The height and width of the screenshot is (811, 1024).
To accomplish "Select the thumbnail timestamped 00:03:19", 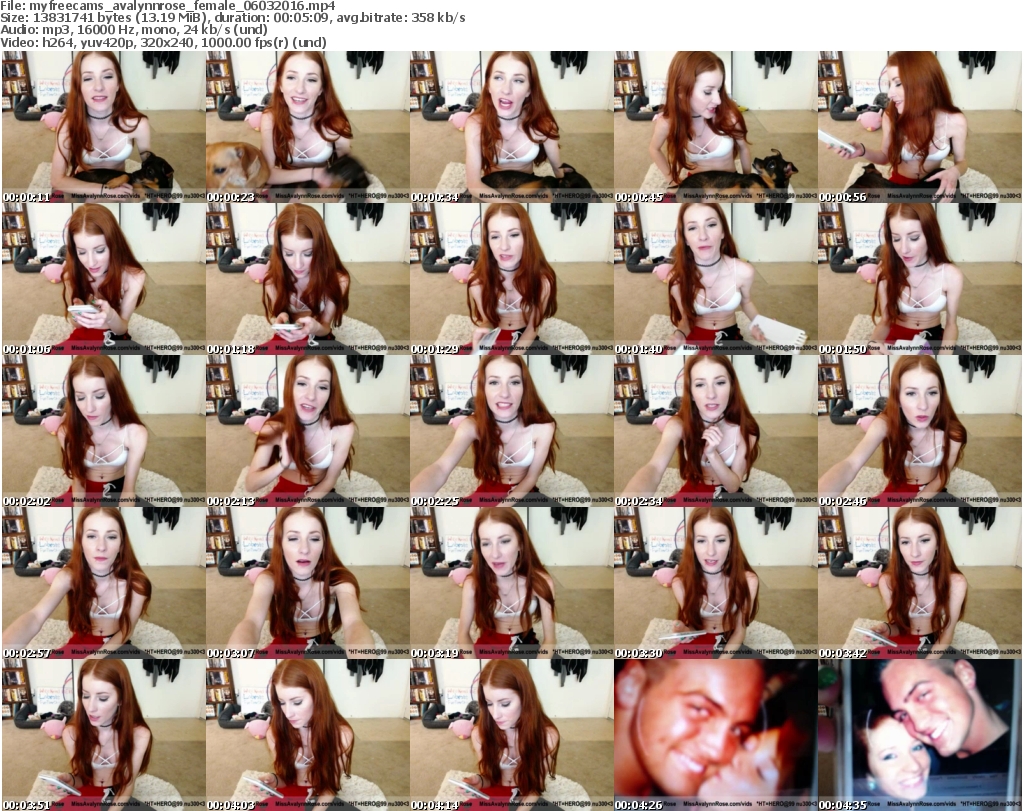I will click(x=511, y=583).
